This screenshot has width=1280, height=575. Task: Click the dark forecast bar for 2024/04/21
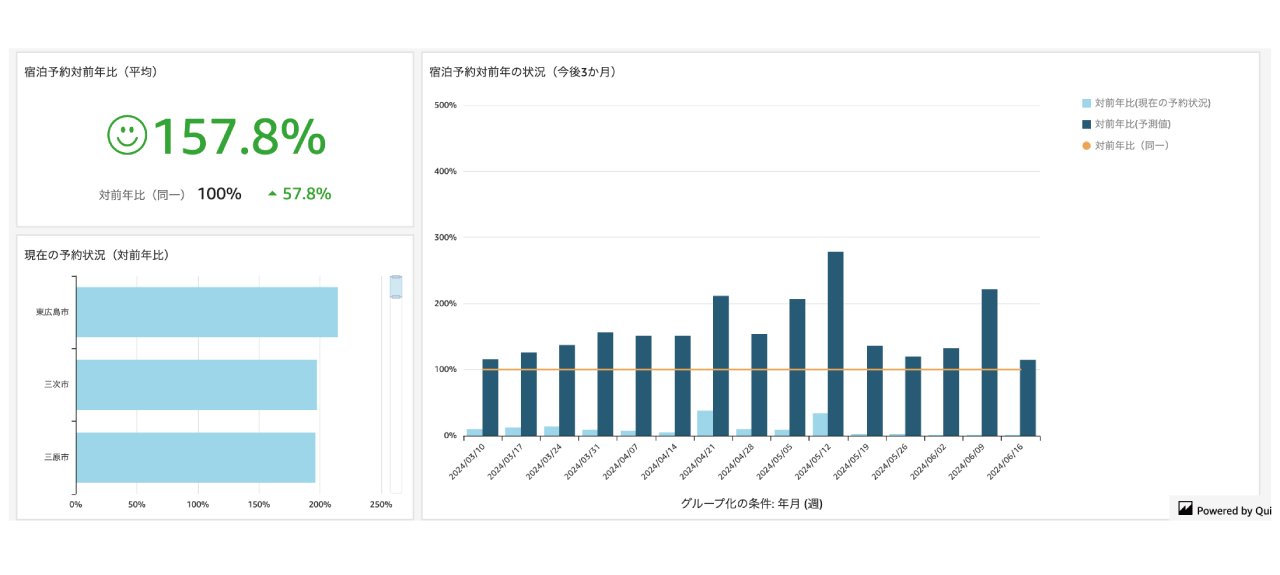click(720, 366)
